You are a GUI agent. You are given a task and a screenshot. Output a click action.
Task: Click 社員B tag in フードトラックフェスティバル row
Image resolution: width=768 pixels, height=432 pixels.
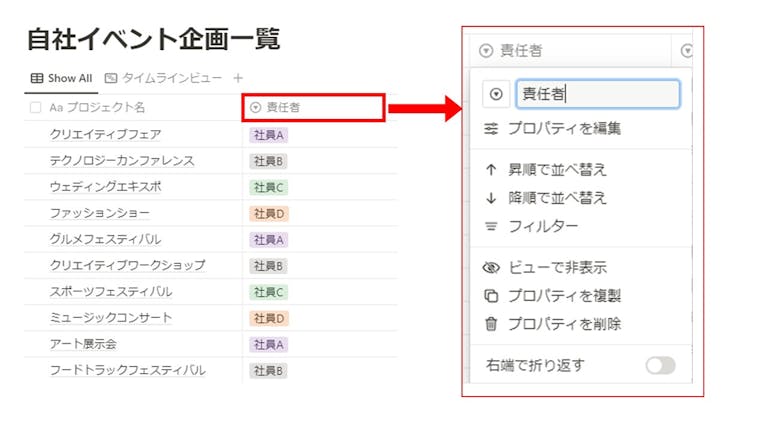coord(268,371)
